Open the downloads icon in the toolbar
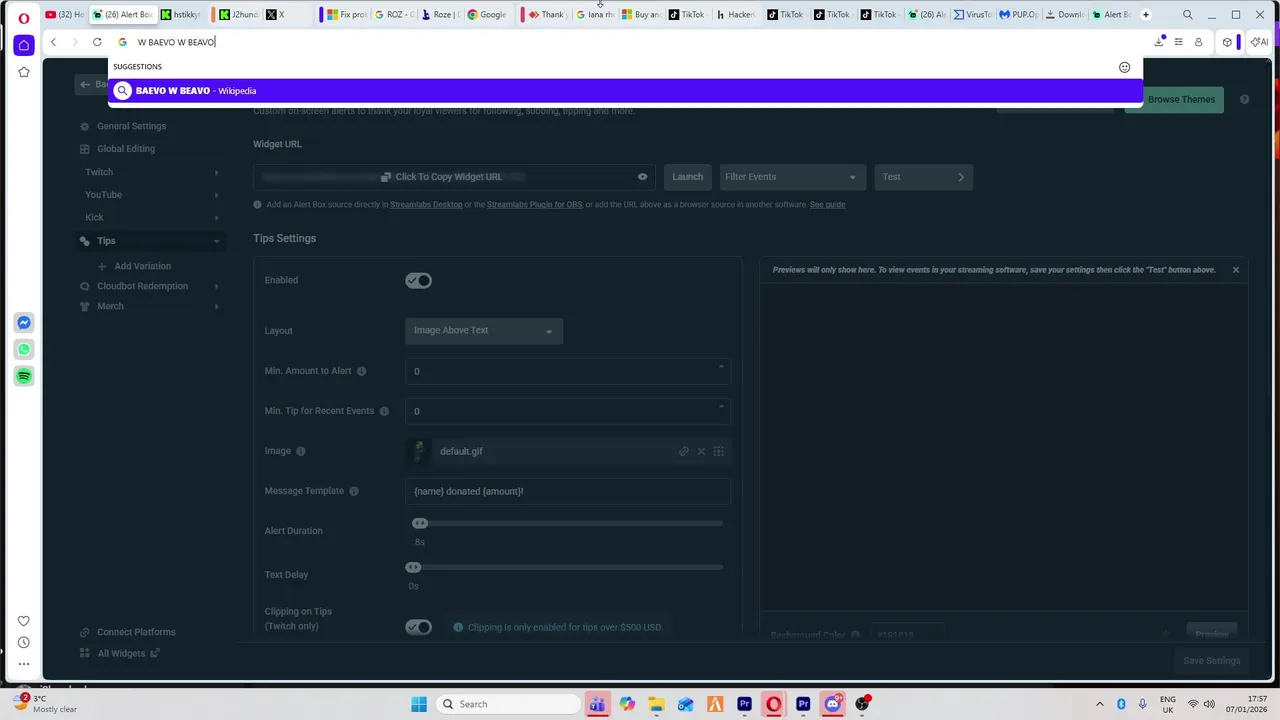Viewport: 1280px width, 720px height. 1159,42
